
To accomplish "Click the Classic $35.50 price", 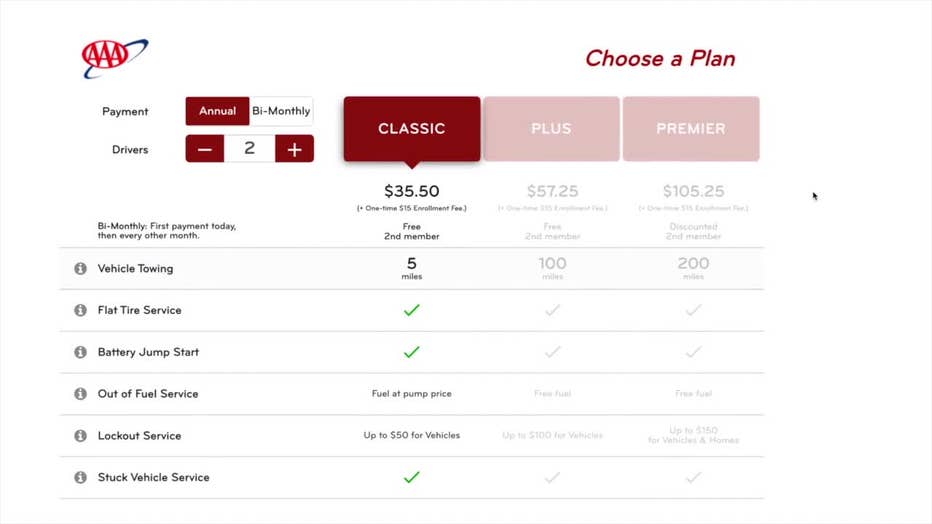I will click(412, 191).
